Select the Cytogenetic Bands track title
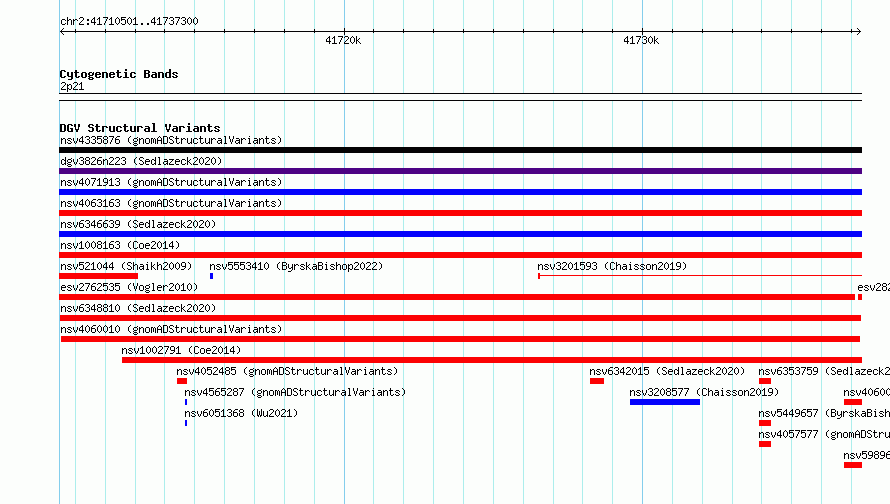 coord(119,74)
